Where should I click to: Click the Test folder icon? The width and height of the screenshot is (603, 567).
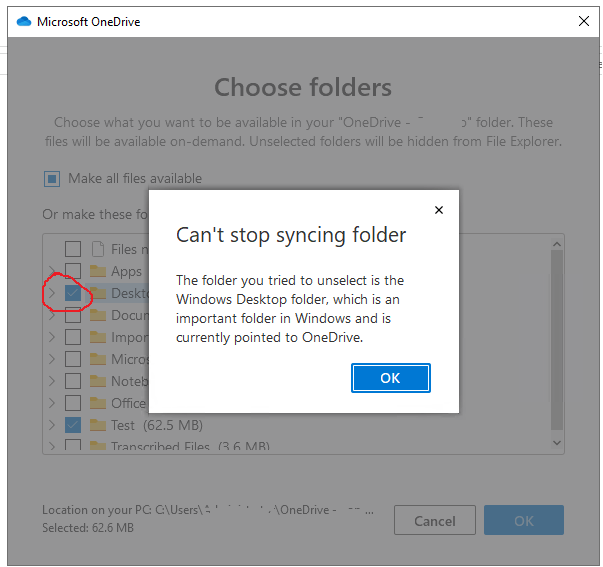pyautogui.click(x=98, y=425)
